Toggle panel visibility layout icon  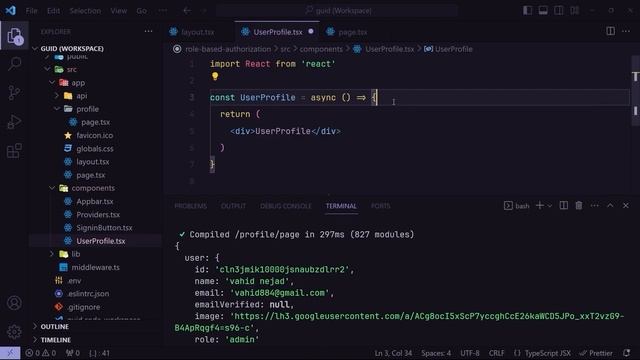(543, 11)
